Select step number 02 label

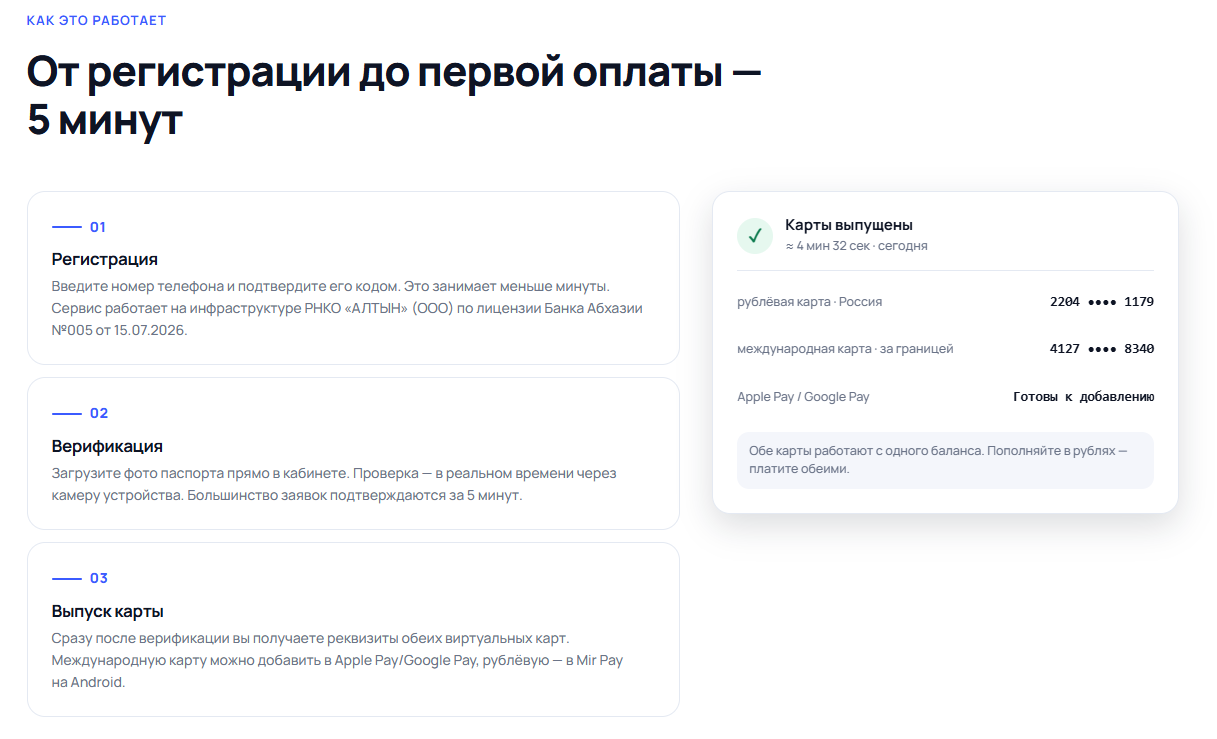(x=99, y=413)
